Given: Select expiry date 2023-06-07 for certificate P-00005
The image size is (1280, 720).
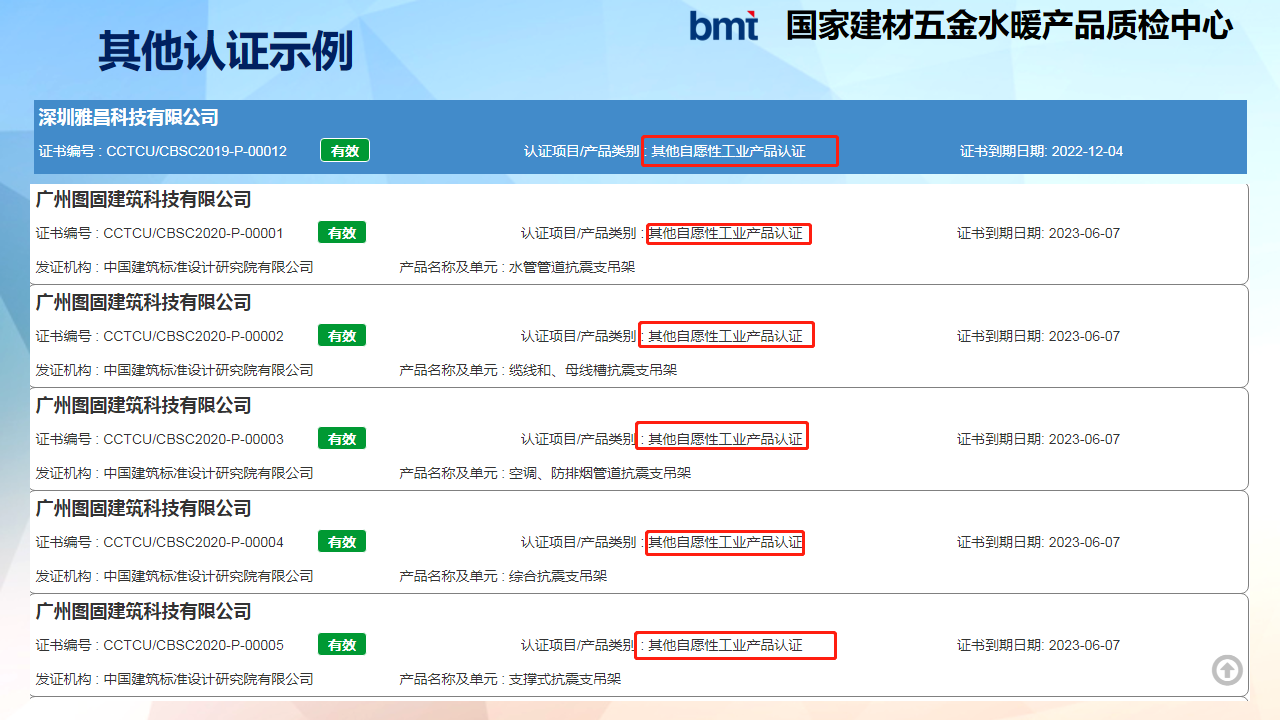Looking at the screenshot, I should [1084, 645].
